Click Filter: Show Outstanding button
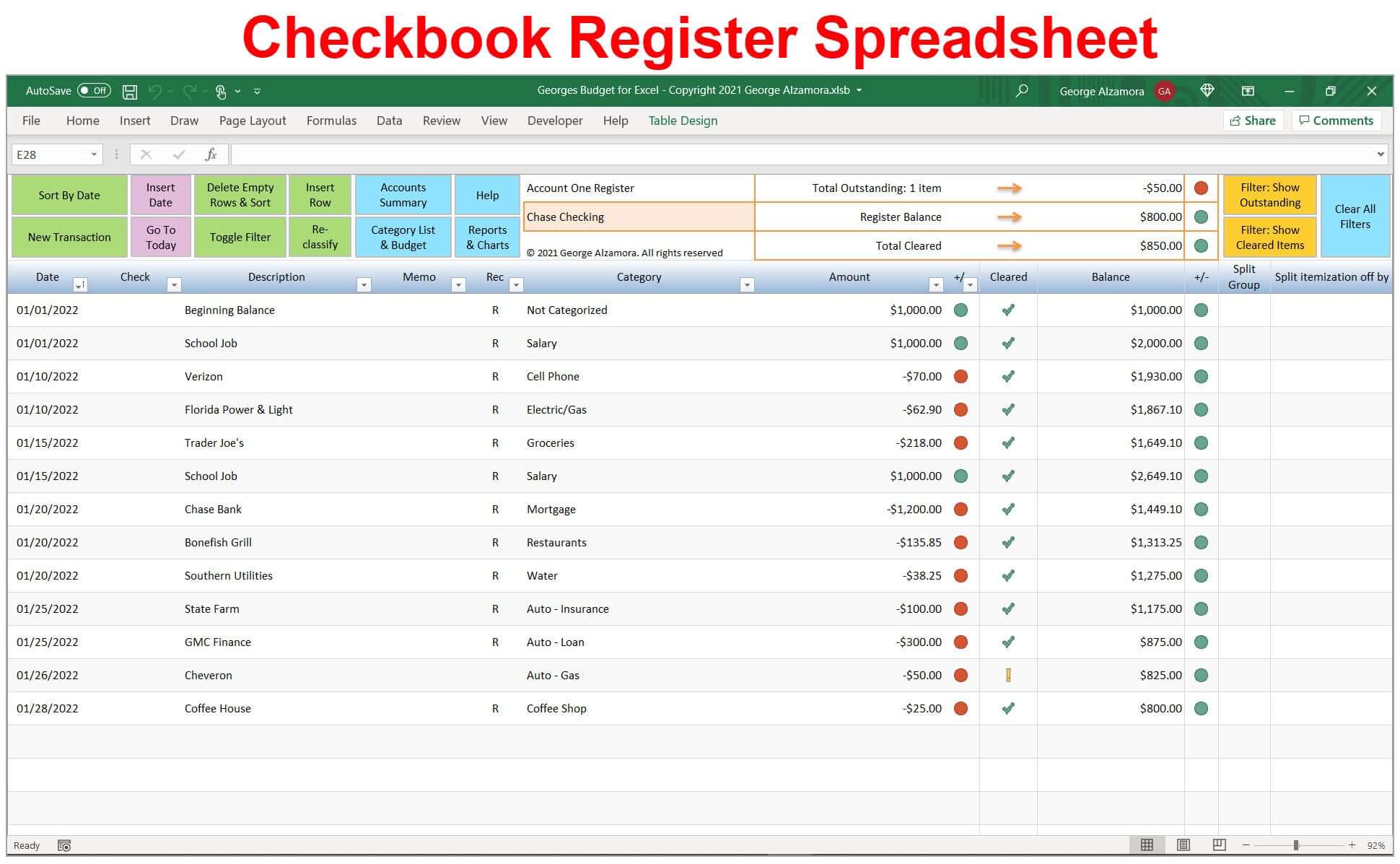 click(x=1269, y=195)
